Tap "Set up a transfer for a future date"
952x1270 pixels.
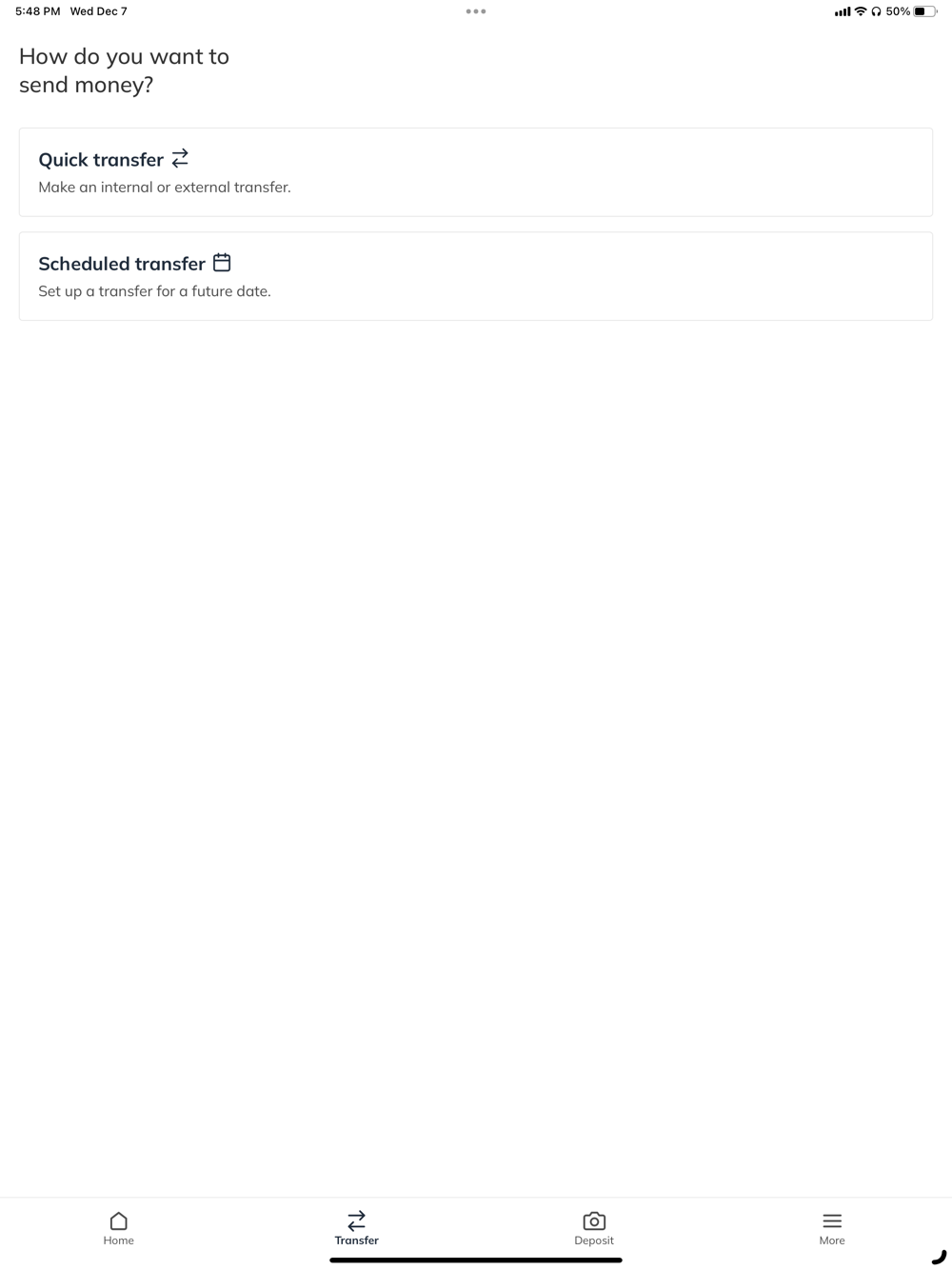pos(154,291)
